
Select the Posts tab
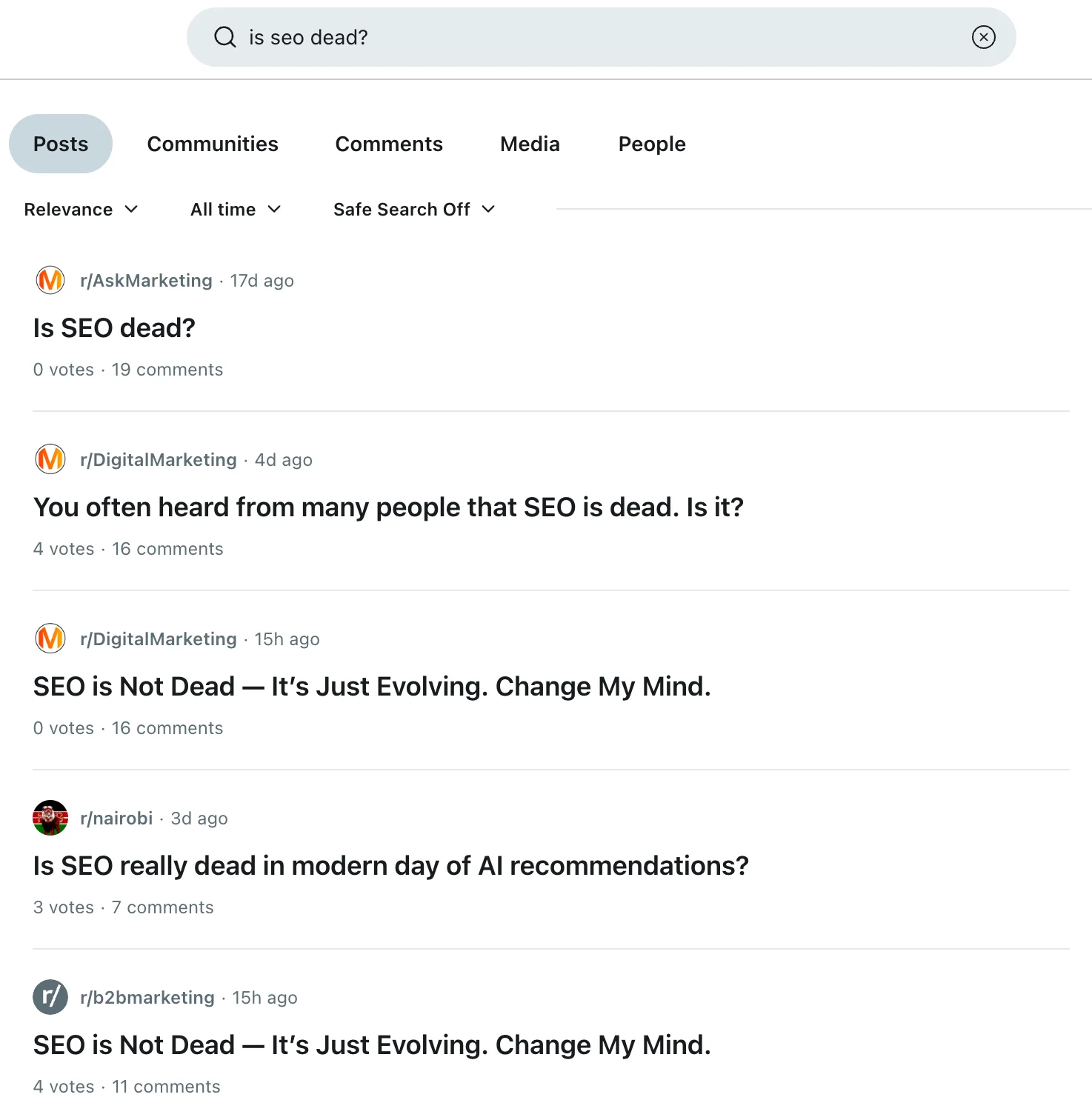pos(61,144)
